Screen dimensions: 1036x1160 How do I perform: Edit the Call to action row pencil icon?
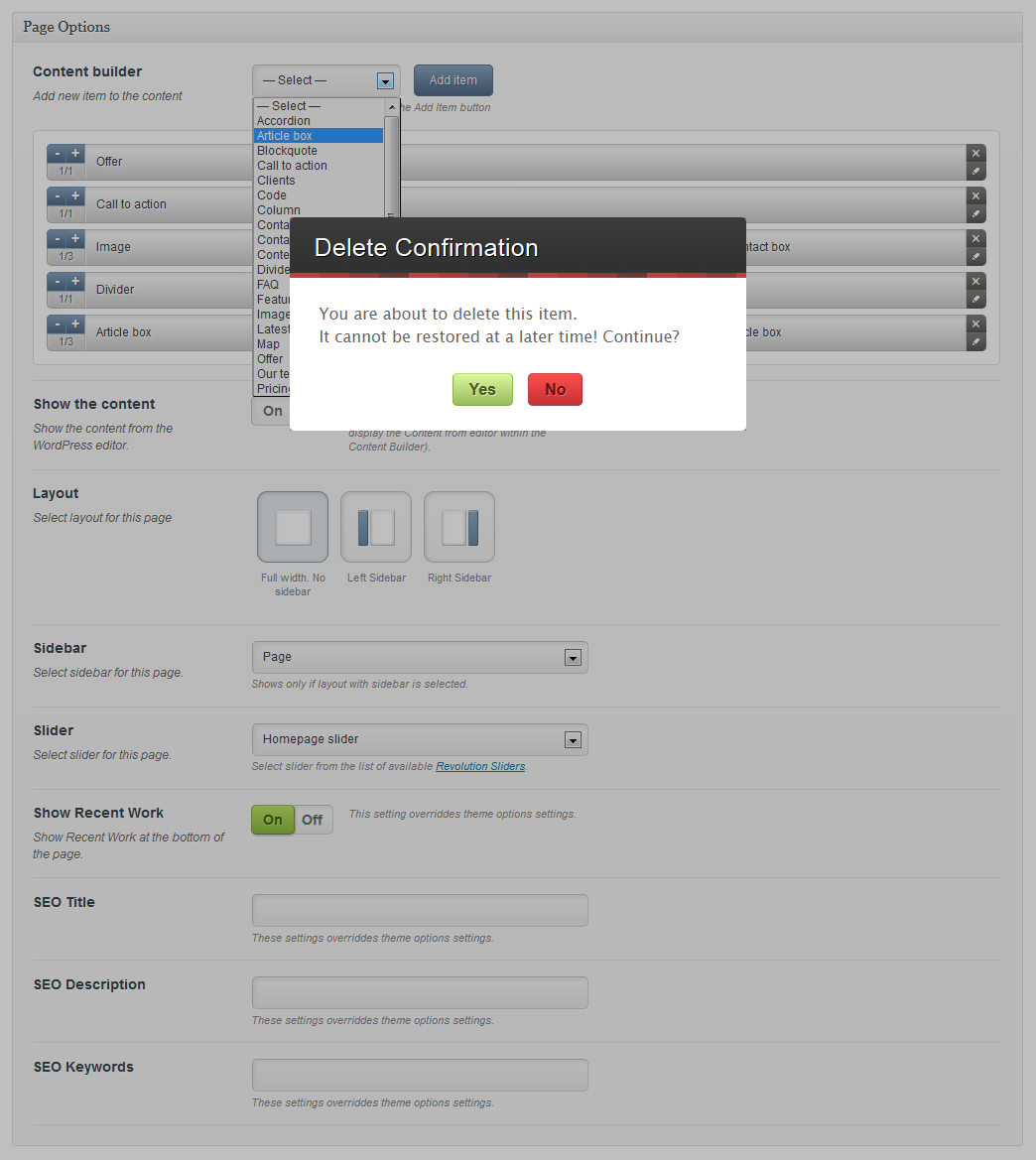pyautogui.click(x=975, y=213)
